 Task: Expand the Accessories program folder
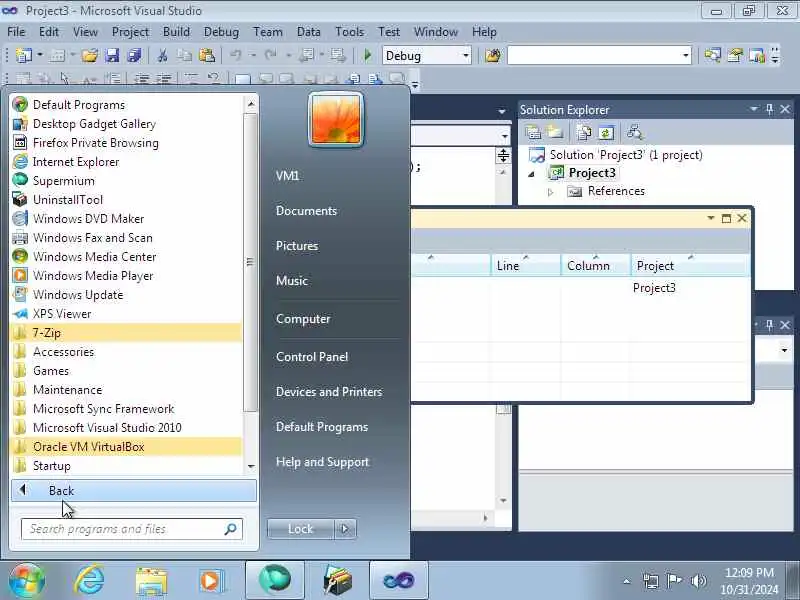click(x=126, y=352)
